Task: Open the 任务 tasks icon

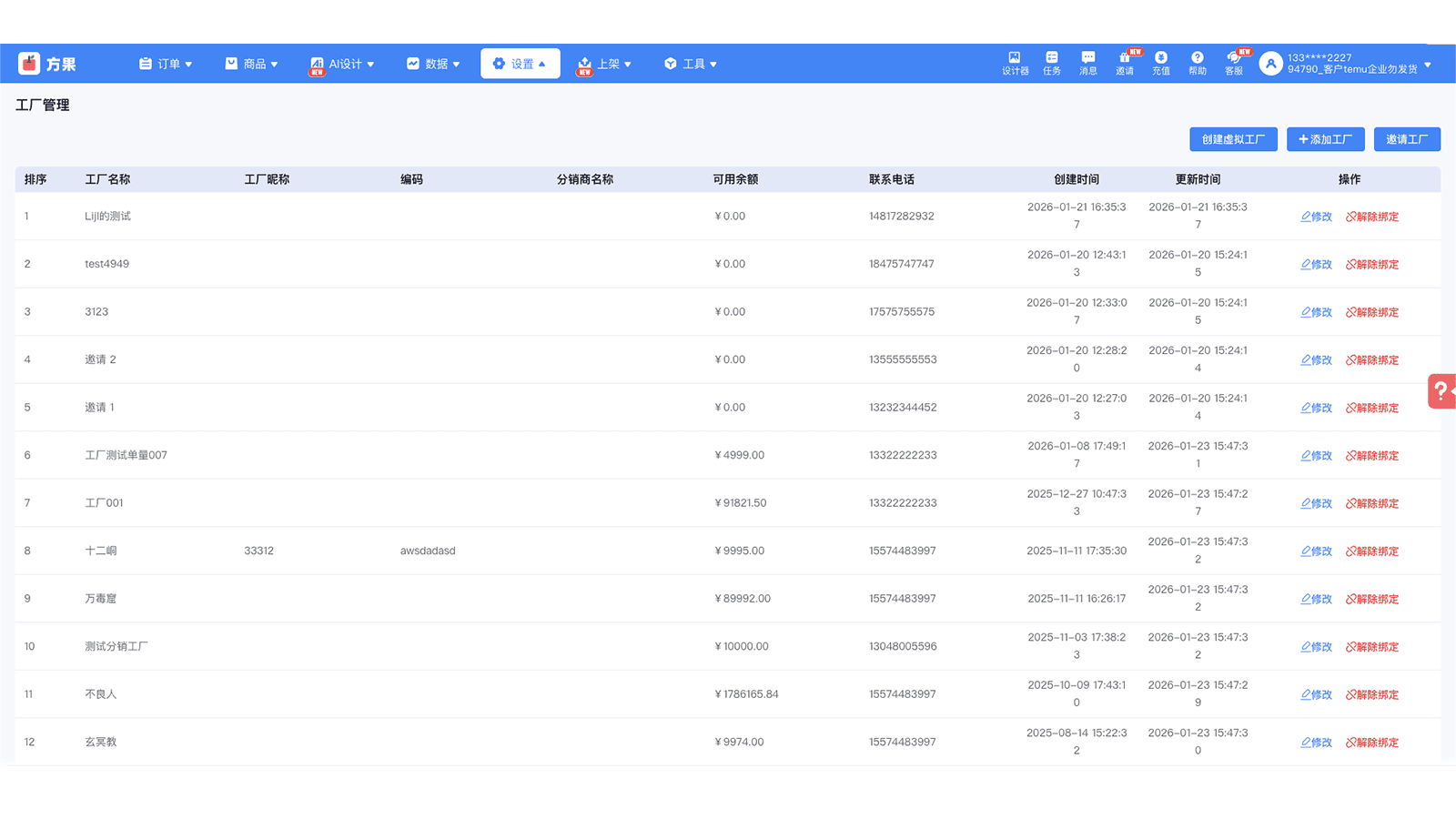Action: pos(1051,63)
